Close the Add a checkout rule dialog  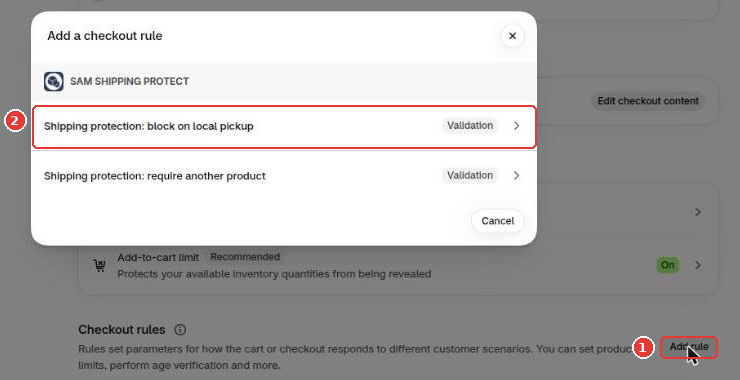[512, 36]
